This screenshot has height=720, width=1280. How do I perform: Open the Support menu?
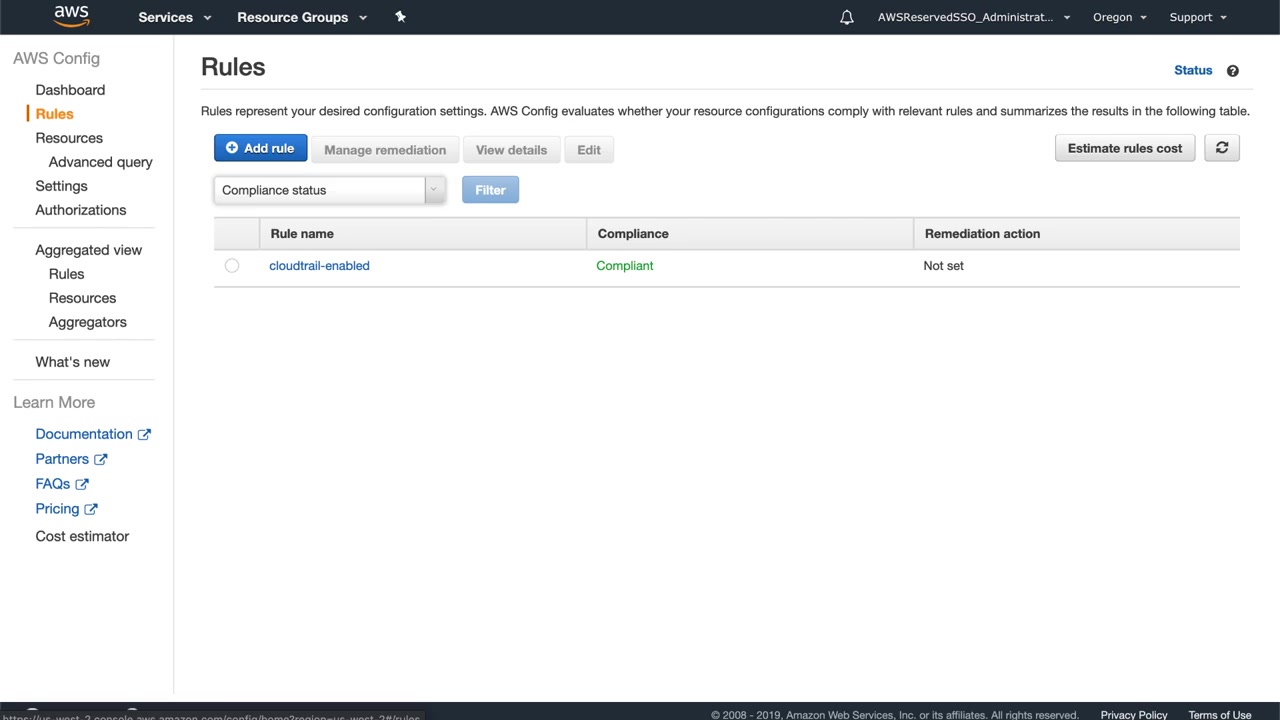[1197, 17]
